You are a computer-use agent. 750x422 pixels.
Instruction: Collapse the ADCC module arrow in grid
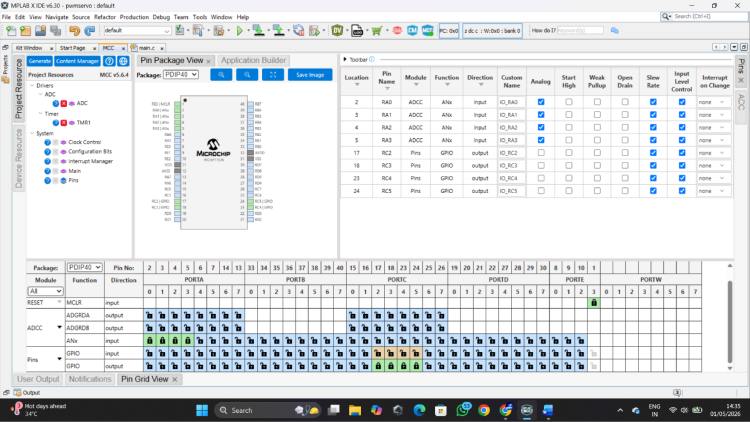59,328
